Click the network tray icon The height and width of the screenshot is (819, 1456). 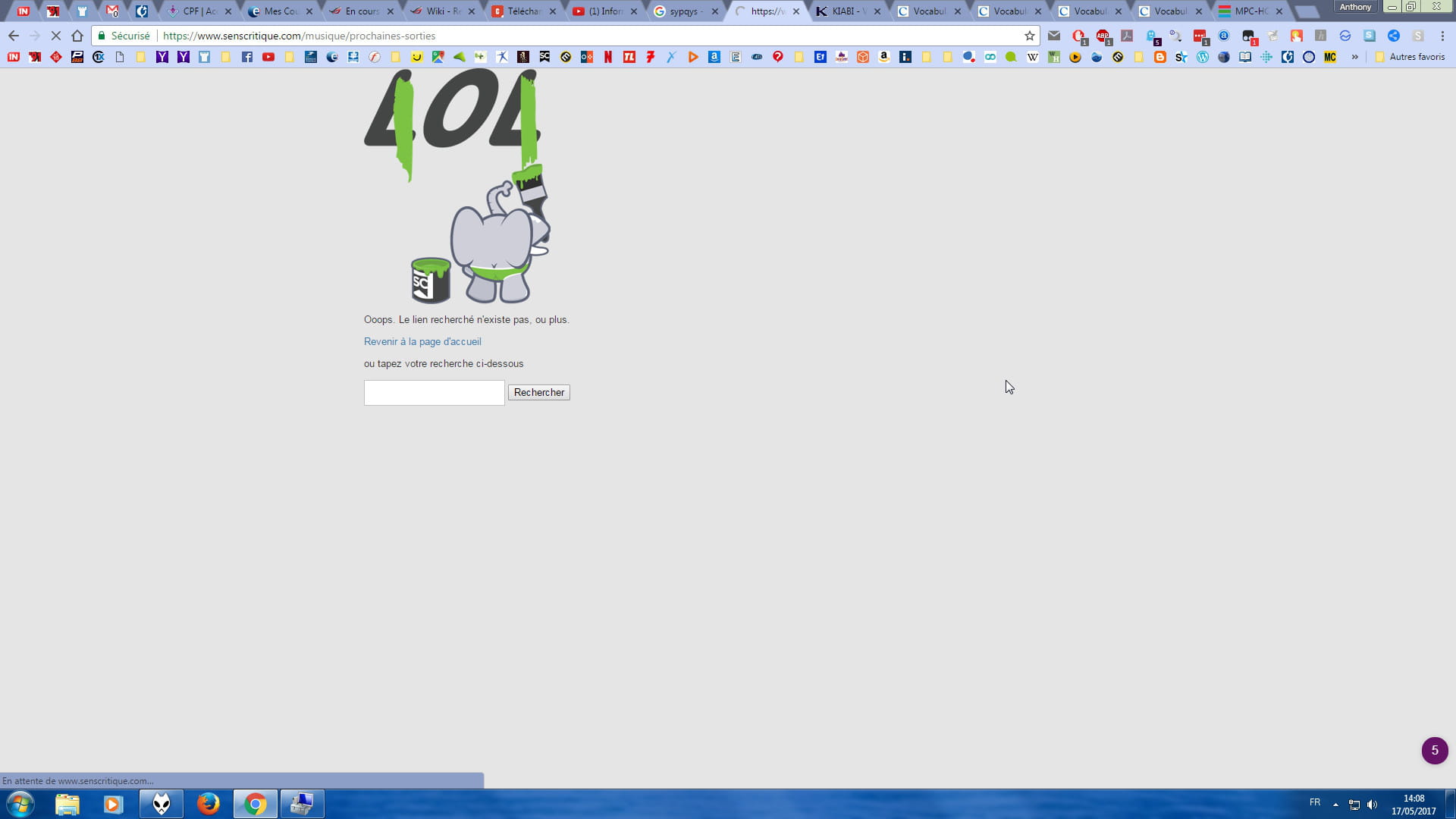[1354, 805]
